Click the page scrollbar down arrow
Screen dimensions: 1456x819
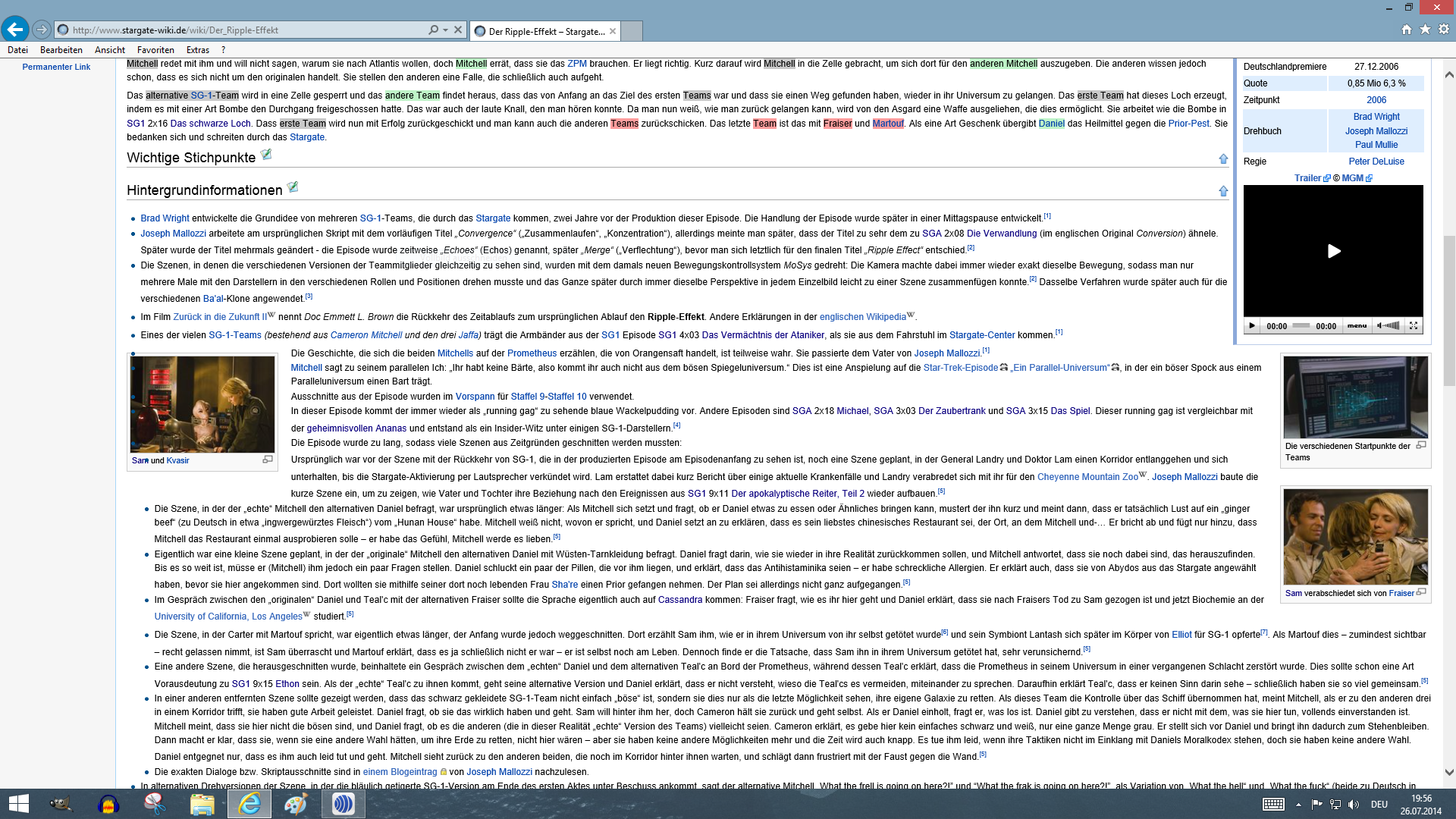point(1449,773)
